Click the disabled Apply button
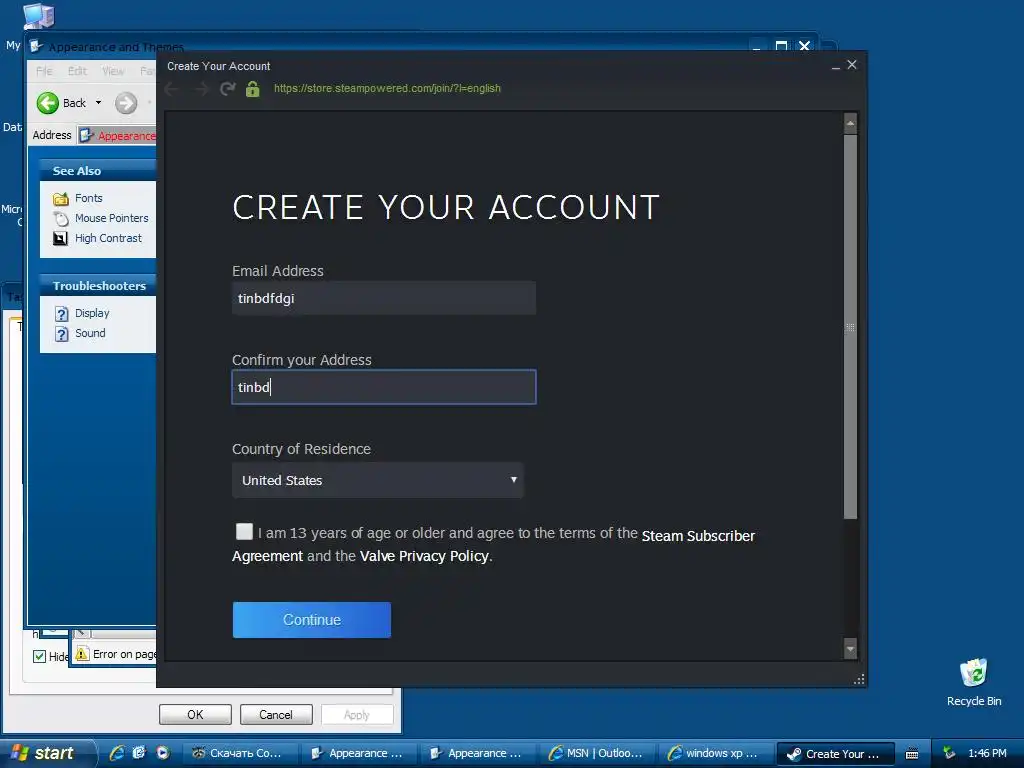The image size is (1024, 768). point(357,714)
